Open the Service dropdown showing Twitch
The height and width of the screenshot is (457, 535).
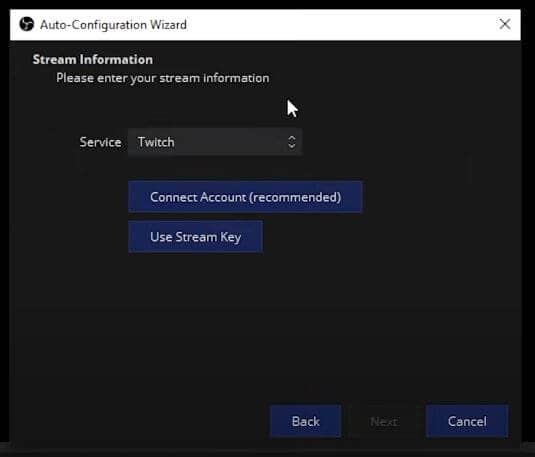click(x=215, y=142)
